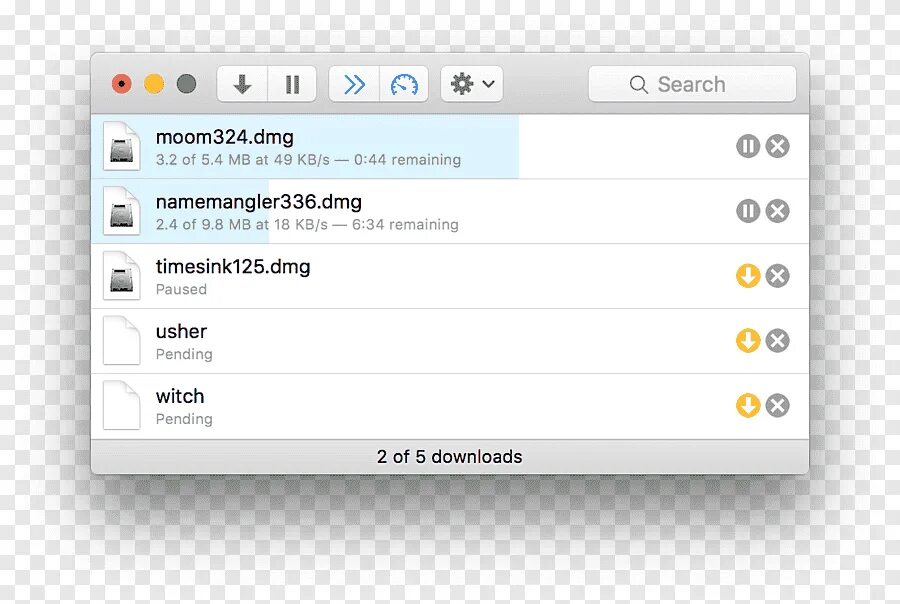Pause the namemangler336.dmg download
Screen dimensions: 900x604
748,211
